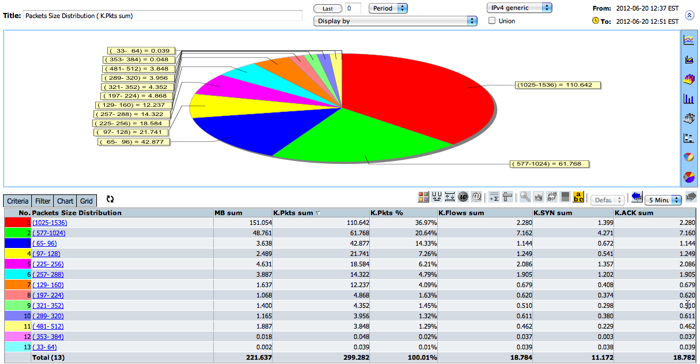This screenshot has height=364, width=700.
Task: Click the '( 577-1024) = 61.768' chart label
Action: click(550, 164)
